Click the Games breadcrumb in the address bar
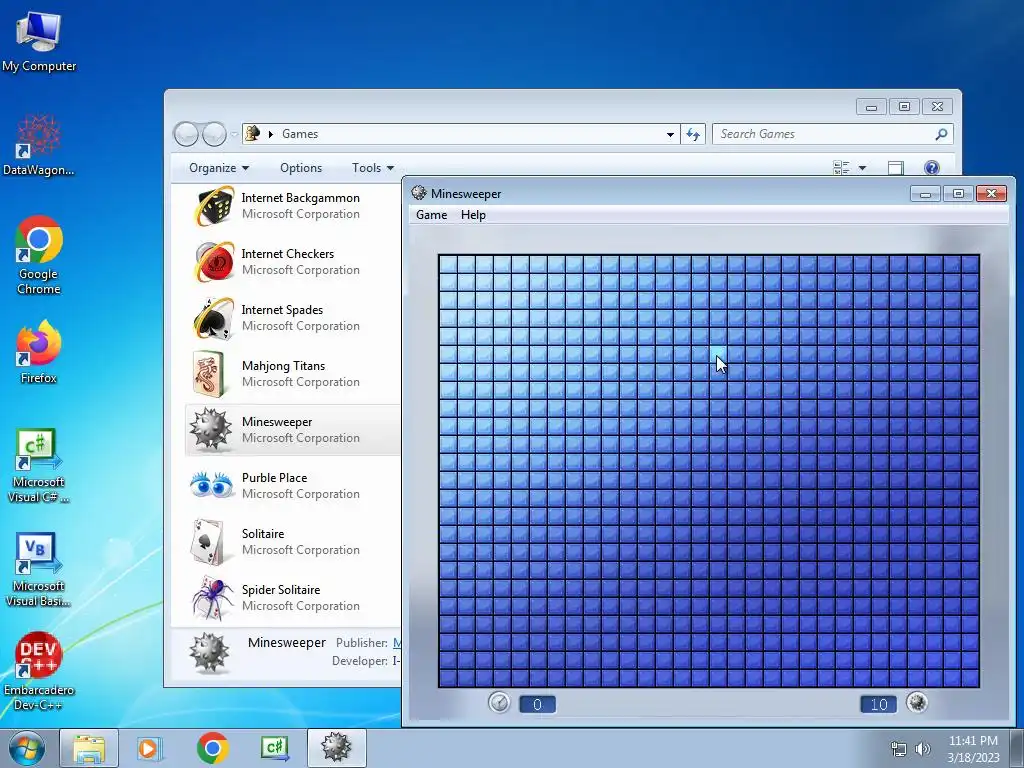Screen dimensions: 1024x768 click(300, 134)
